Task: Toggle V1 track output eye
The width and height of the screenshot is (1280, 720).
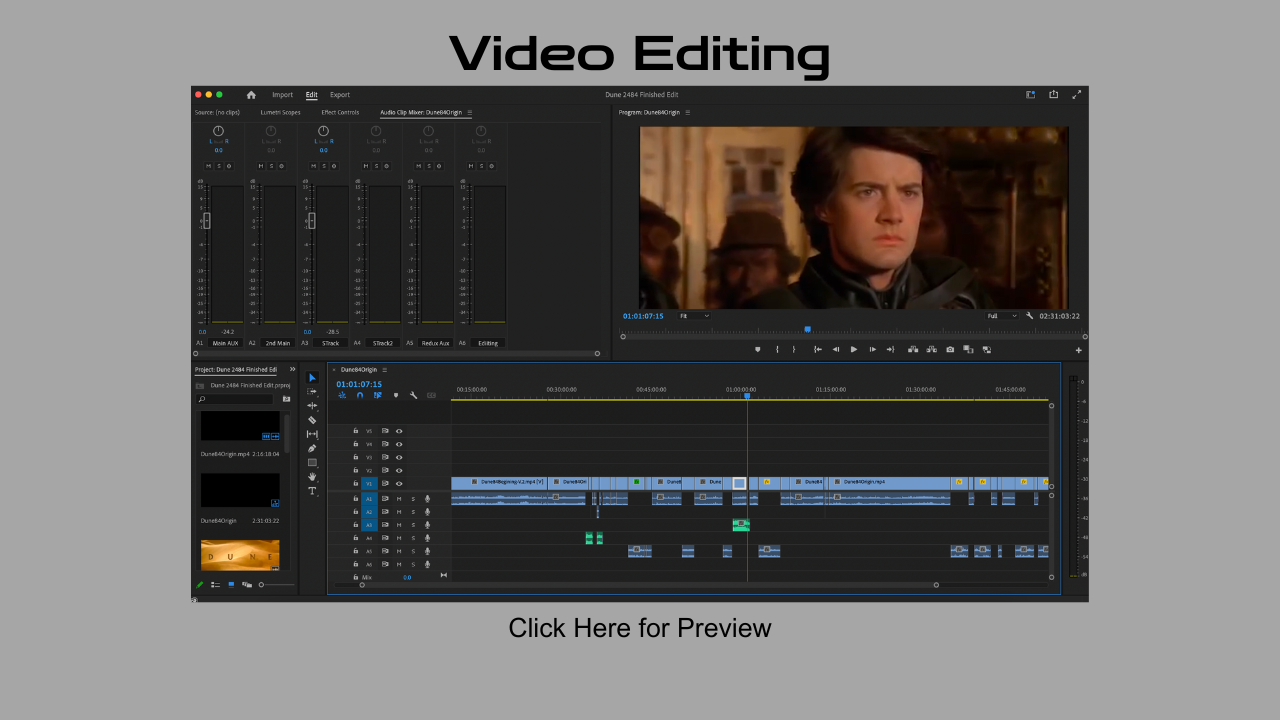Action: coord(399,484)
